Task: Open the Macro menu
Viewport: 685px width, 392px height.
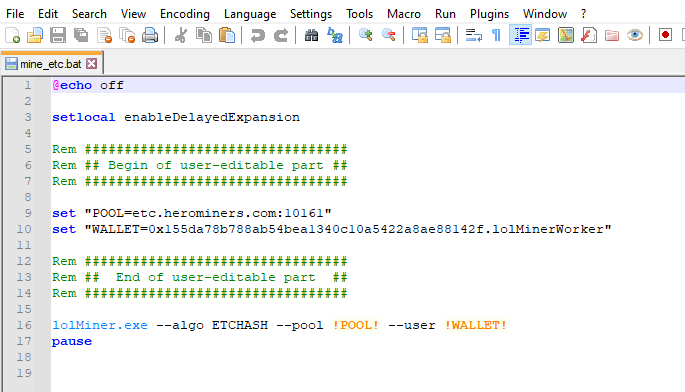Action: [404, 14]
